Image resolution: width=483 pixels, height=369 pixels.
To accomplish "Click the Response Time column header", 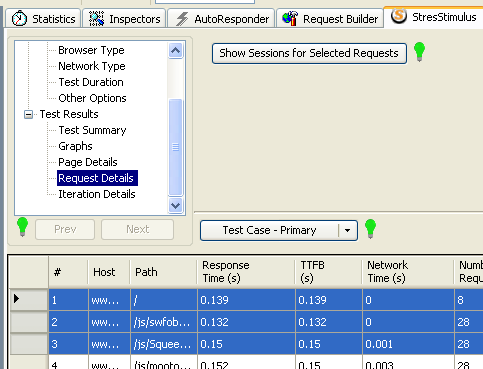I will (246, 272).
